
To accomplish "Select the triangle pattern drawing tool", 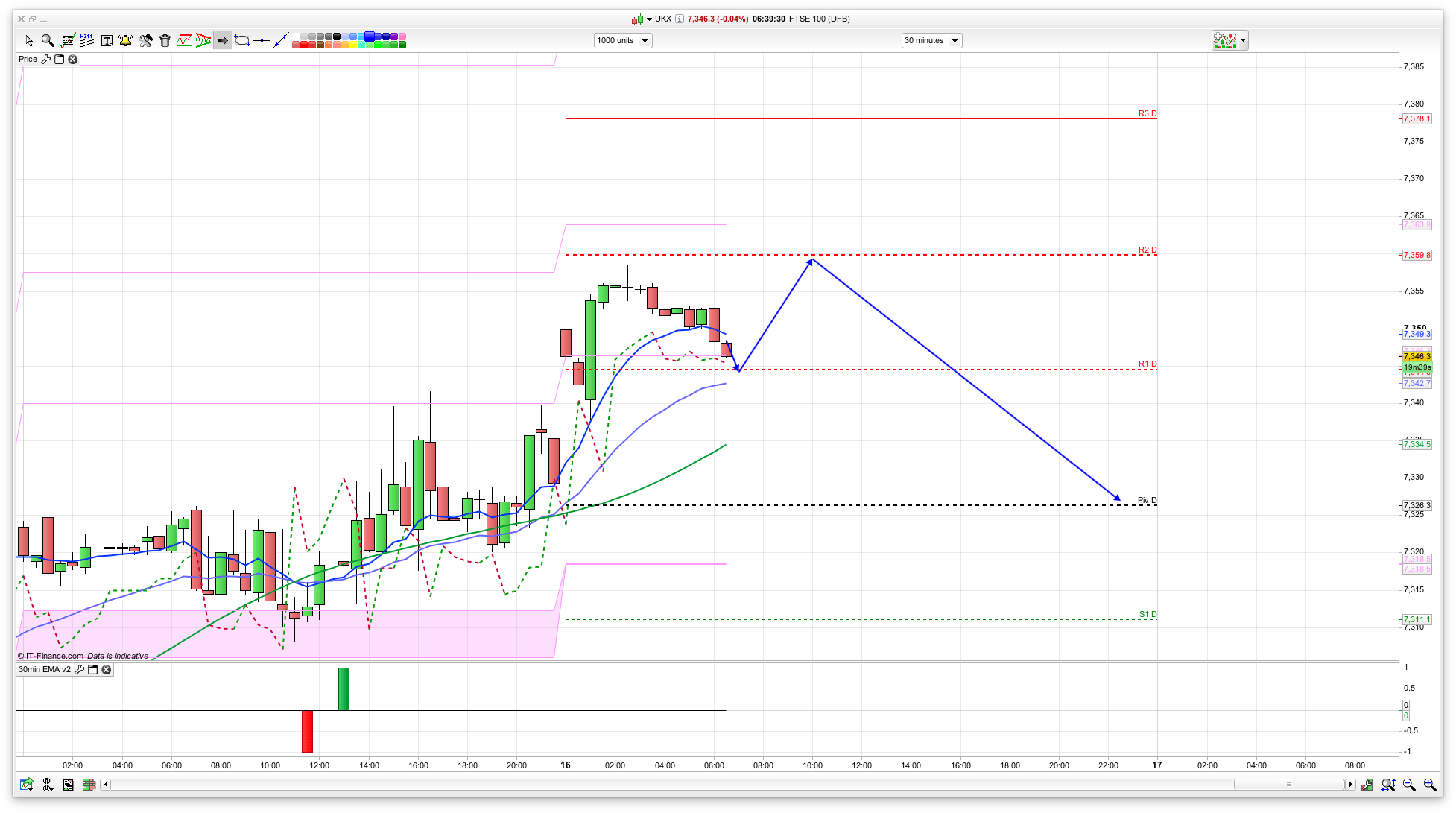I will (203, 40).
